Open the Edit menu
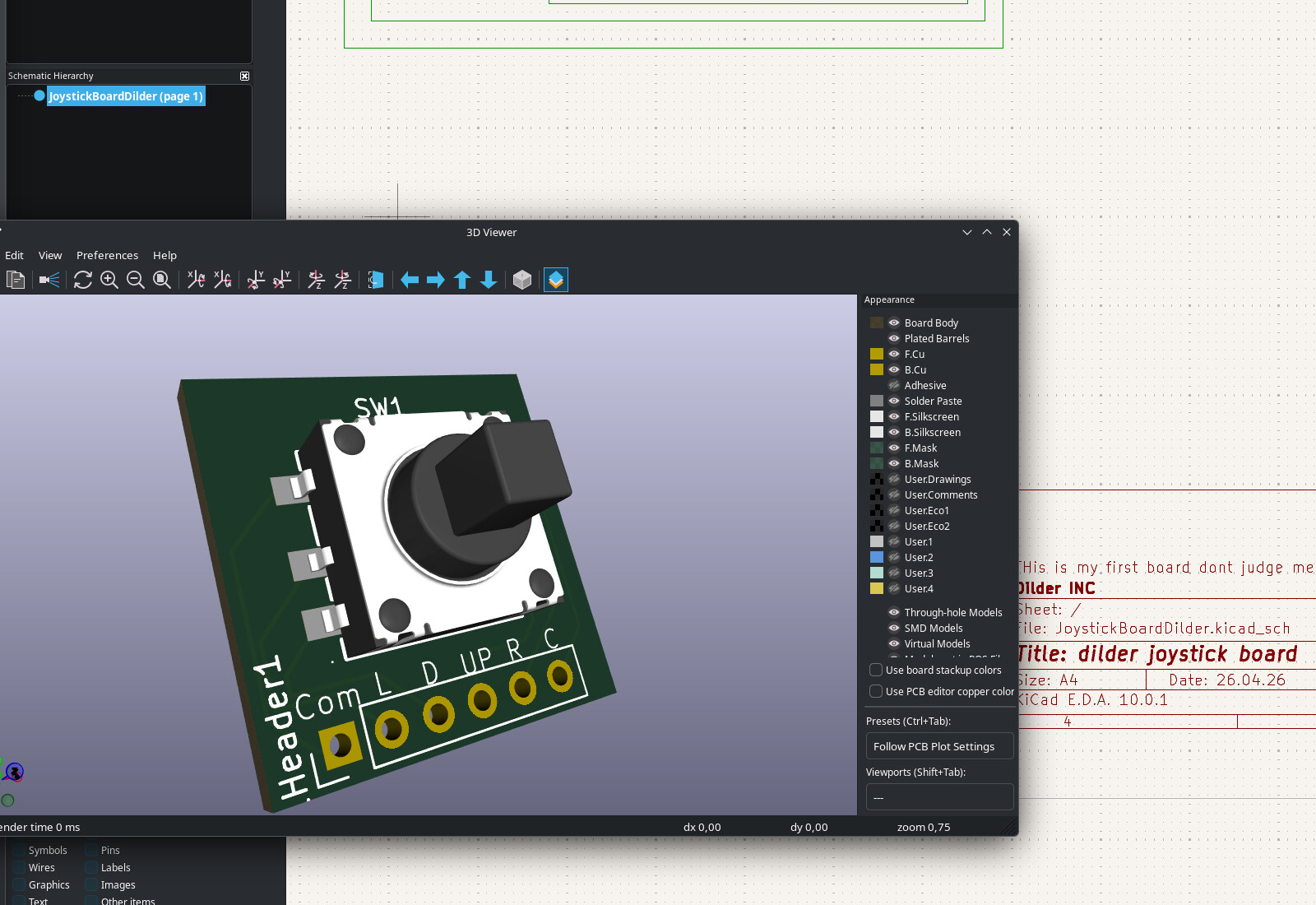The width and height of the screenshot is (1316, 905). coord(14,255)
